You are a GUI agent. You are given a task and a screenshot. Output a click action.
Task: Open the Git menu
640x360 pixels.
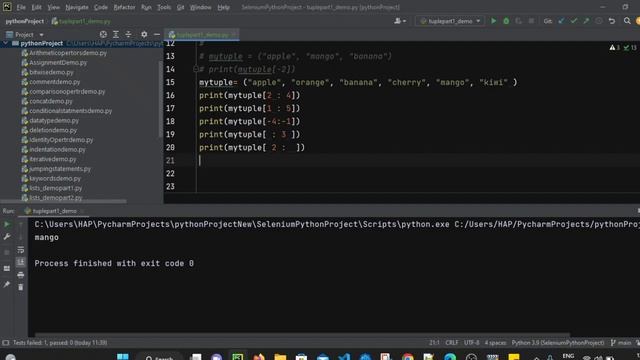tap(180, 7)
